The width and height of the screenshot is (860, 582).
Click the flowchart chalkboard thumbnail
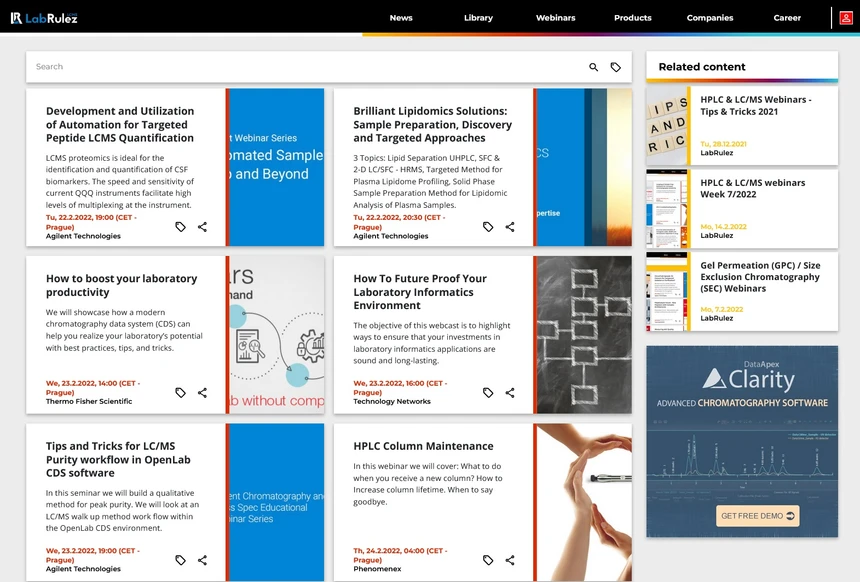click(x=584, y=335)
